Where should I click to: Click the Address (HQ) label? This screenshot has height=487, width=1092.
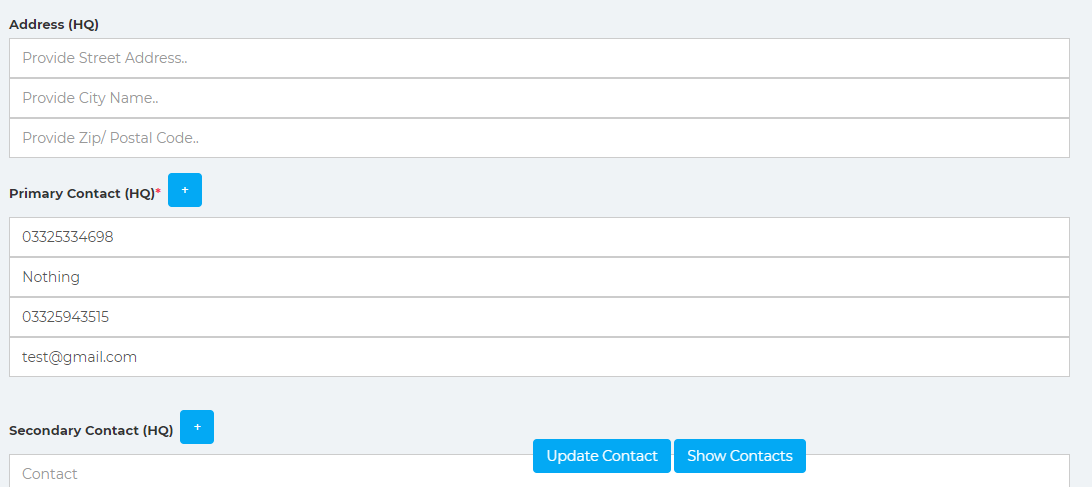click(x=54, y=24)
